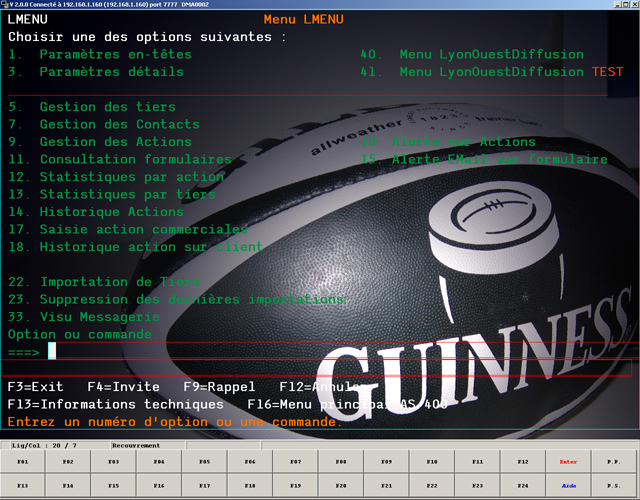The image size is (640, 500).
Task: Select option 7 Gestion des Contacts
Action: 104,124
